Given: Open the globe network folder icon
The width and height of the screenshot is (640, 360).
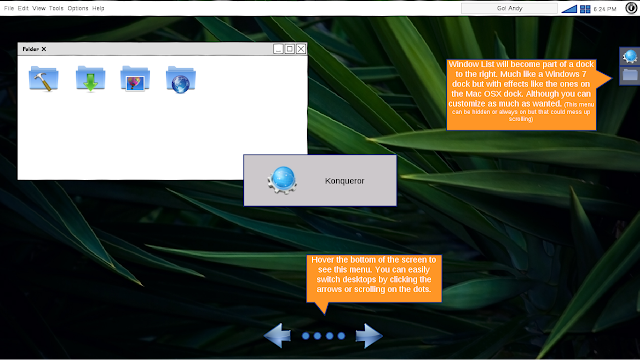Looking at the screenshot, I should (x=180, y=80).
